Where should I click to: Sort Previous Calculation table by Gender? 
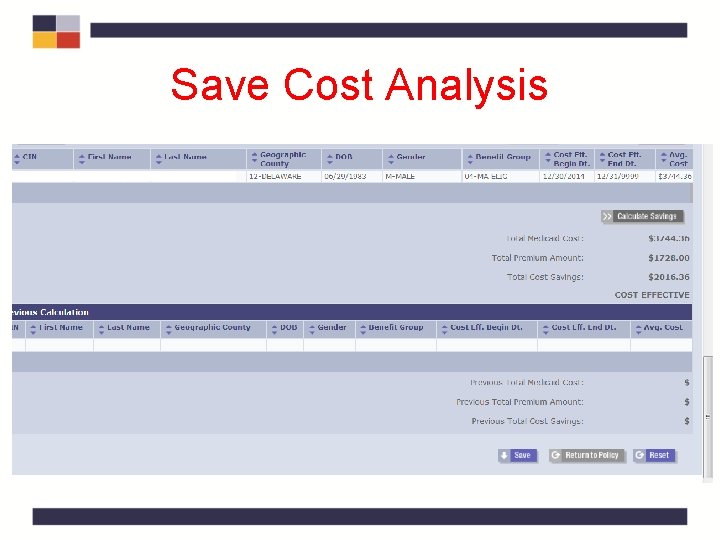point(312,329)
